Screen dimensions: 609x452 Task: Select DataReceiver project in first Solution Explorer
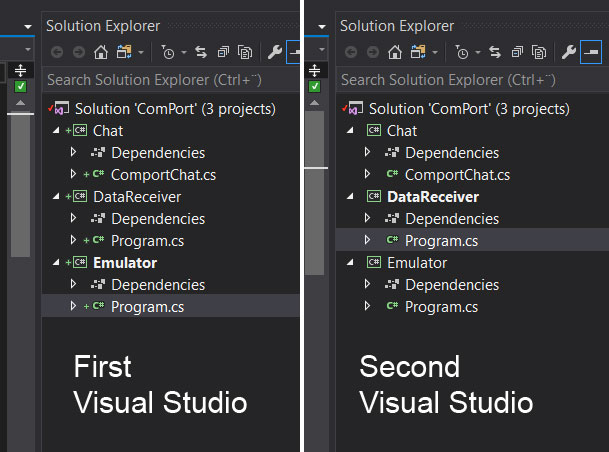137,197
